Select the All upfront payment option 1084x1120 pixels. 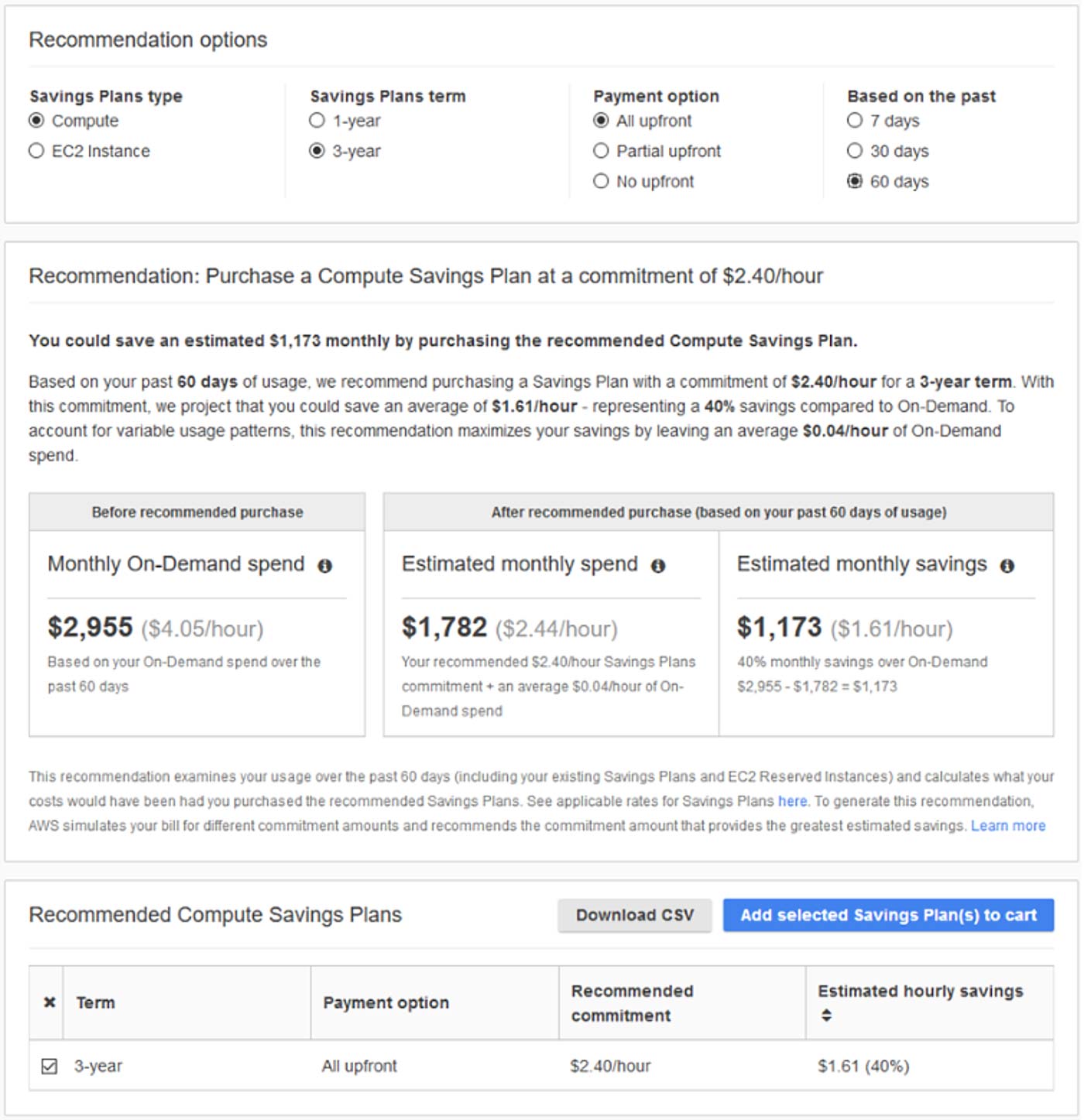tap(601, 121)
